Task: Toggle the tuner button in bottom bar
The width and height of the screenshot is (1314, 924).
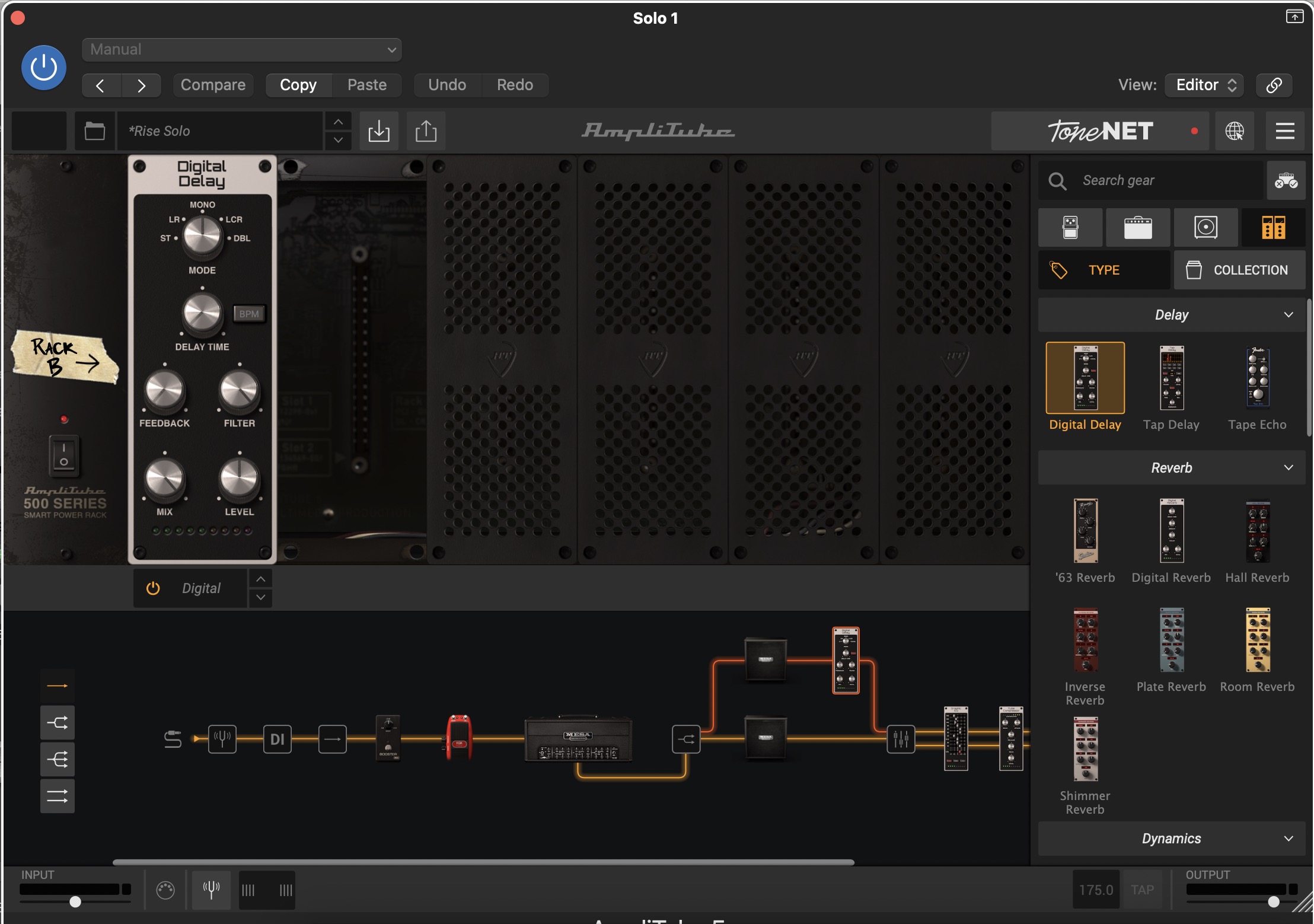Action: (x=211, y=890)
